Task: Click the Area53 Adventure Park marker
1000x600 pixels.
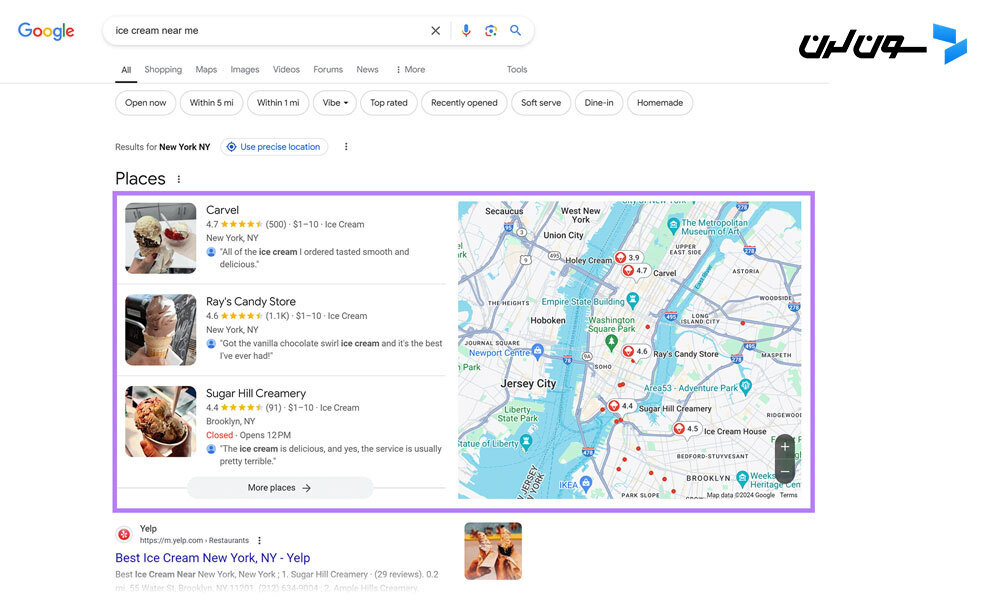Action: (746, 385)
